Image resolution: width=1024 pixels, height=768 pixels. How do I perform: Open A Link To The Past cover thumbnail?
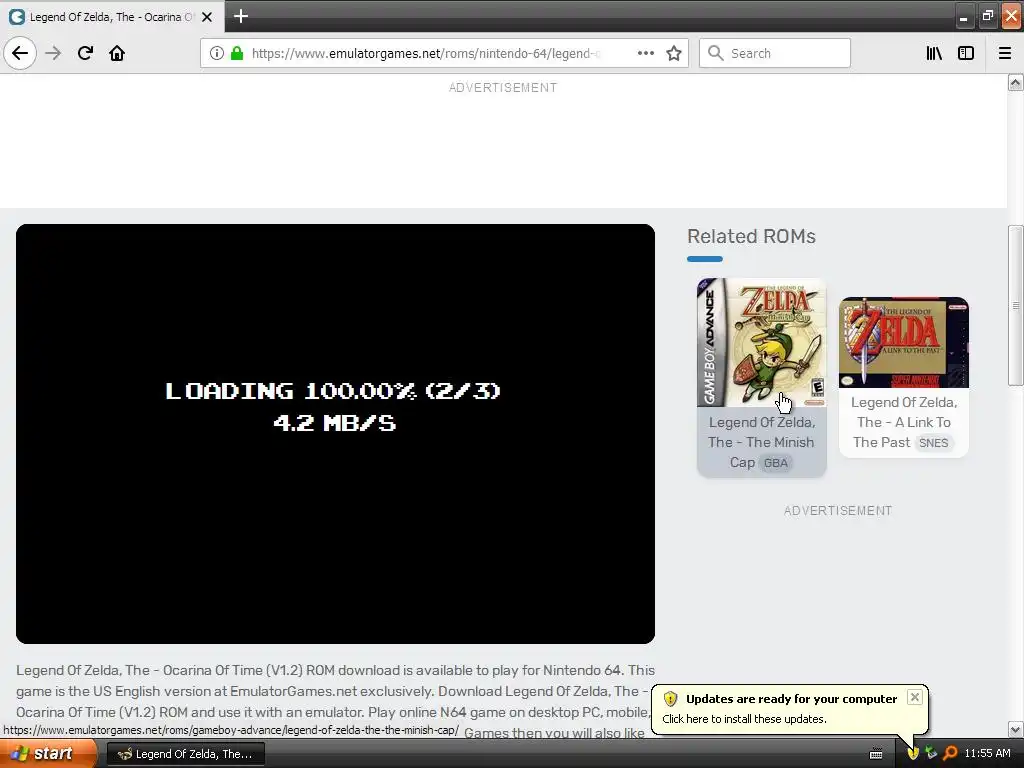click(904, 343)
